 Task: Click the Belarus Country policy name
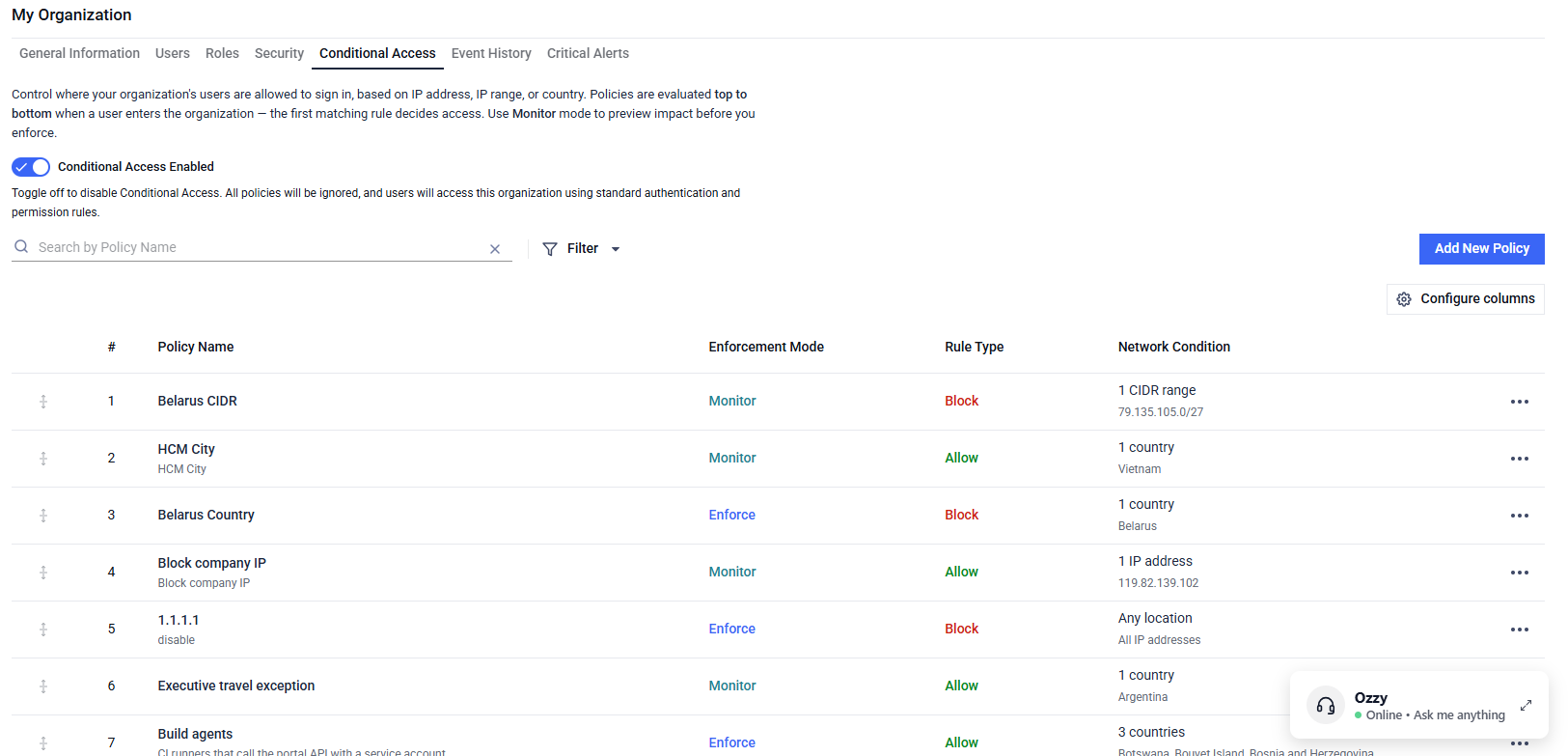[x=206, y=515]
